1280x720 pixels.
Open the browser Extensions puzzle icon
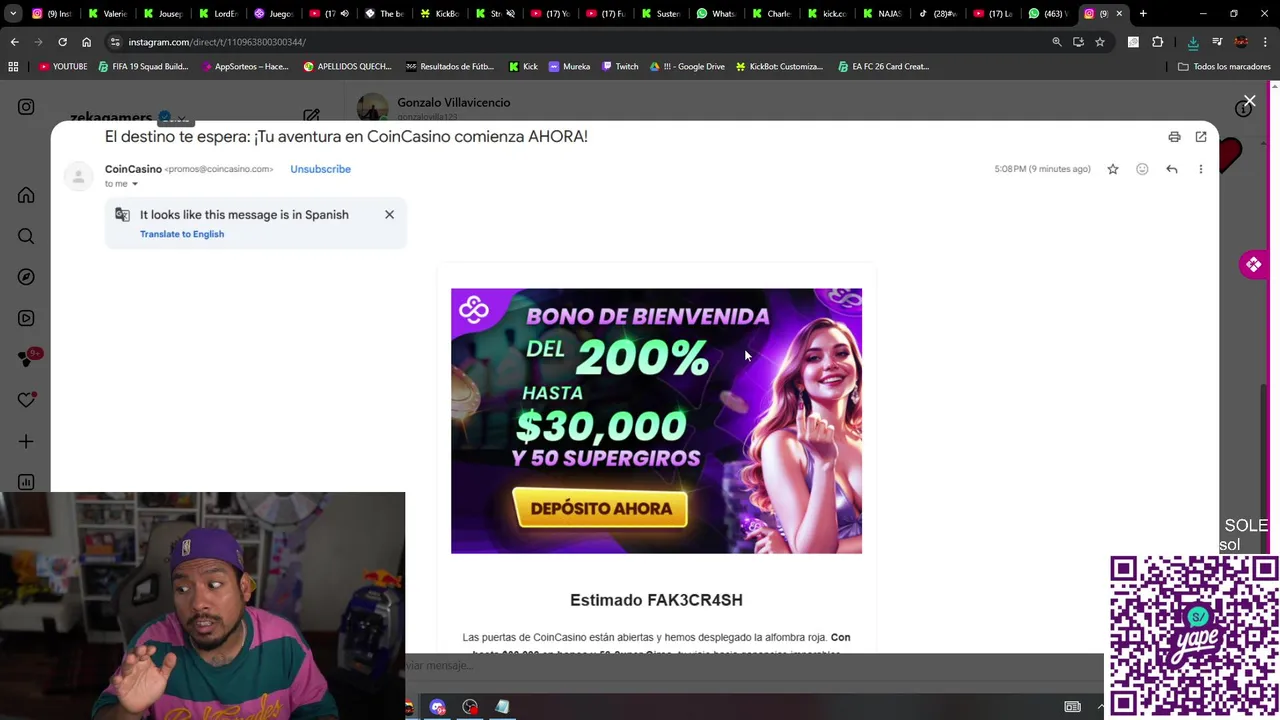pos(1158,42)
